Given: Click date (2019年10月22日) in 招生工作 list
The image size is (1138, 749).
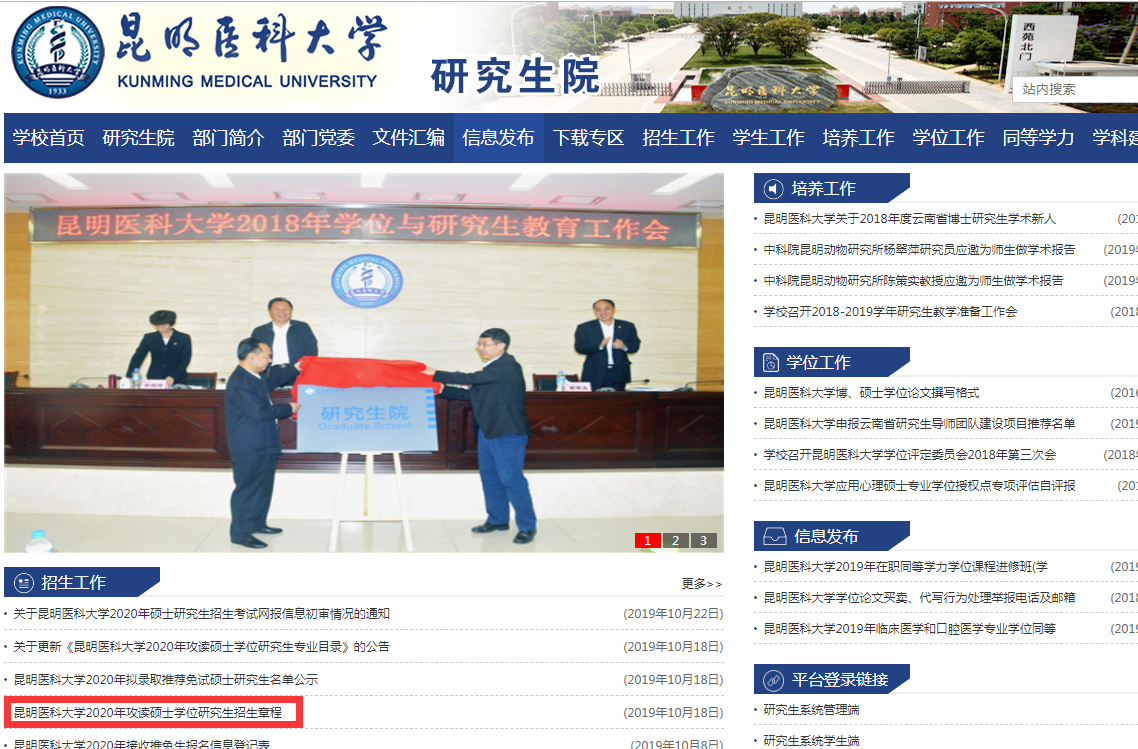Looking at the screenshot, I should [674, 614].
